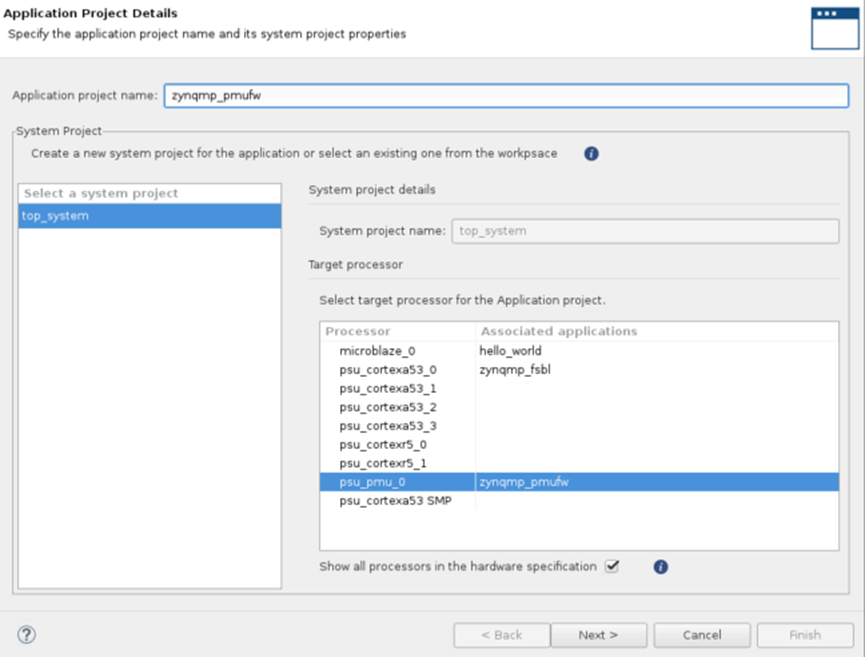Toggle Show all processors checkbox

[612, 567]
